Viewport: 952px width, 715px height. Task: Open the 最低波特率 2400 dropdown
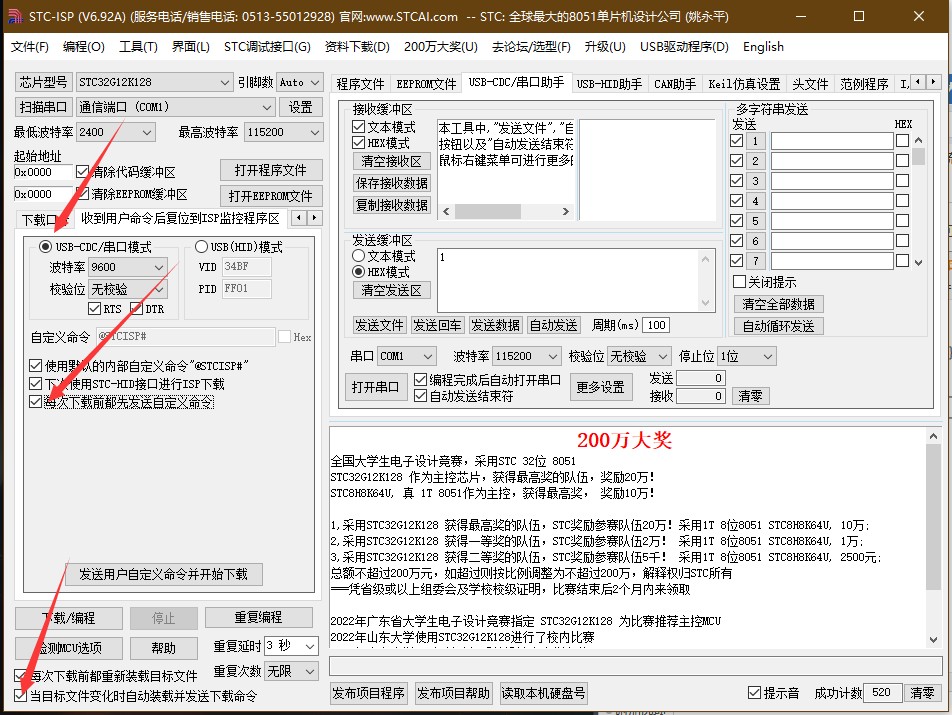pyautogui.click(x=146, y=132)
